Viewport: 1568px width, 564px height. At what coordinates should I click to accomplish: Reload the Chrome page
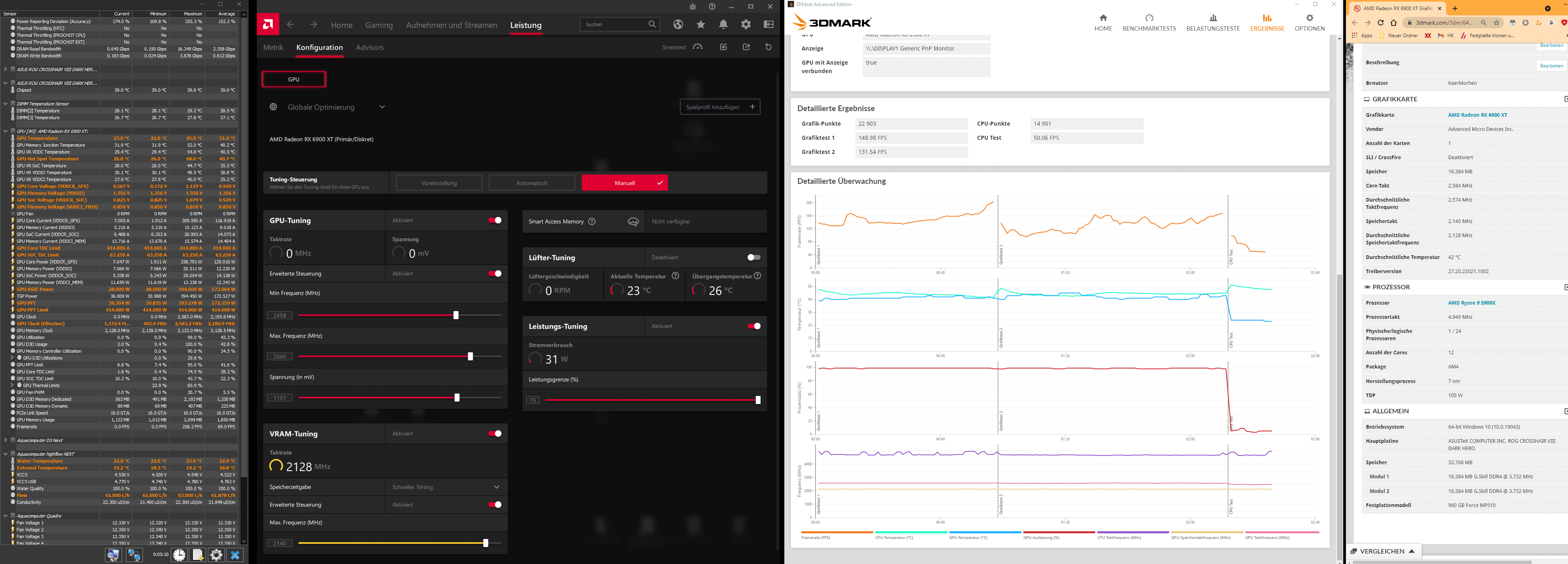point(1380,23)
